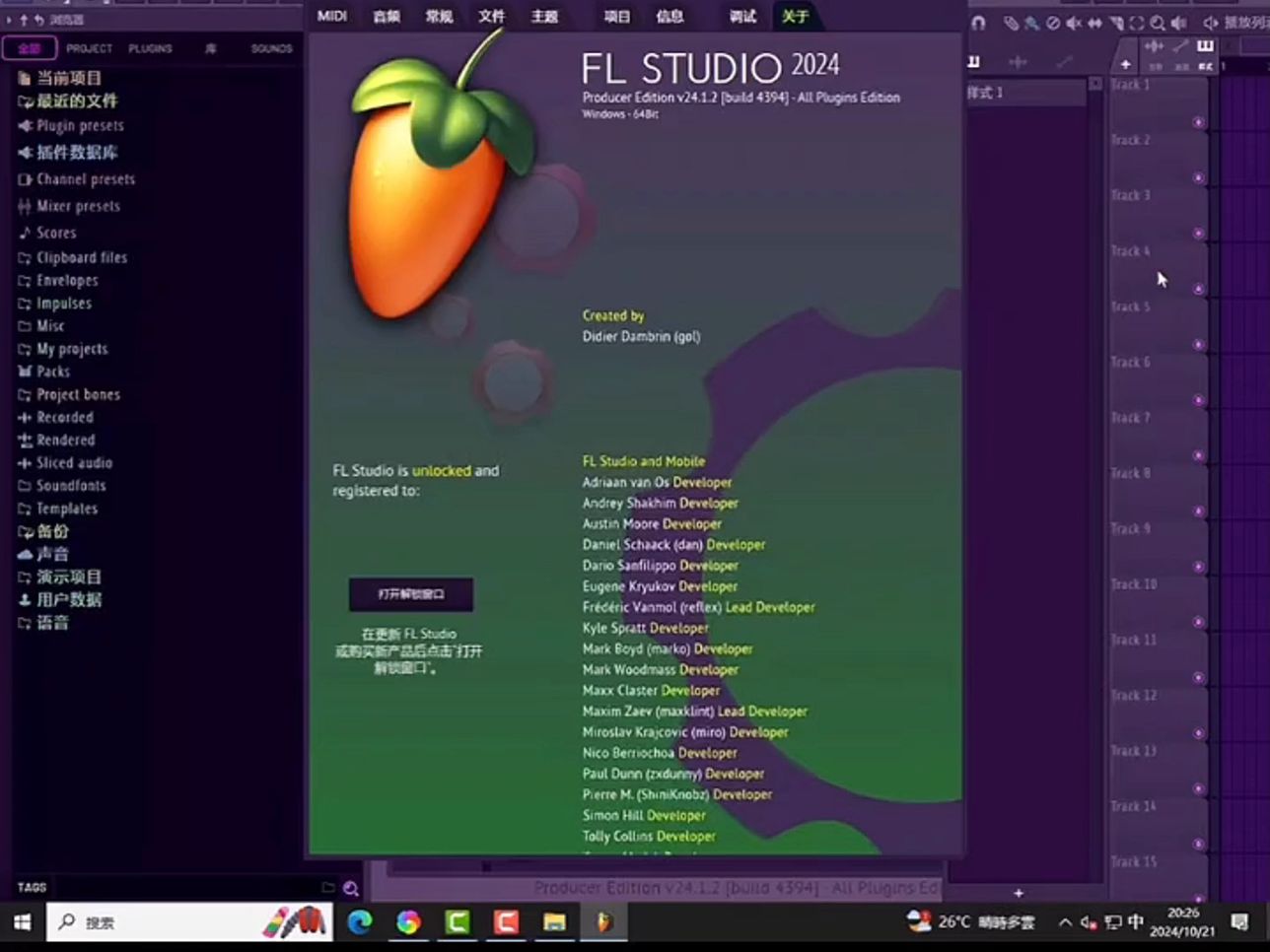Open Microsoft Edge from the taskbar
Screen dimensions: 1270x952
pos(360,922)
